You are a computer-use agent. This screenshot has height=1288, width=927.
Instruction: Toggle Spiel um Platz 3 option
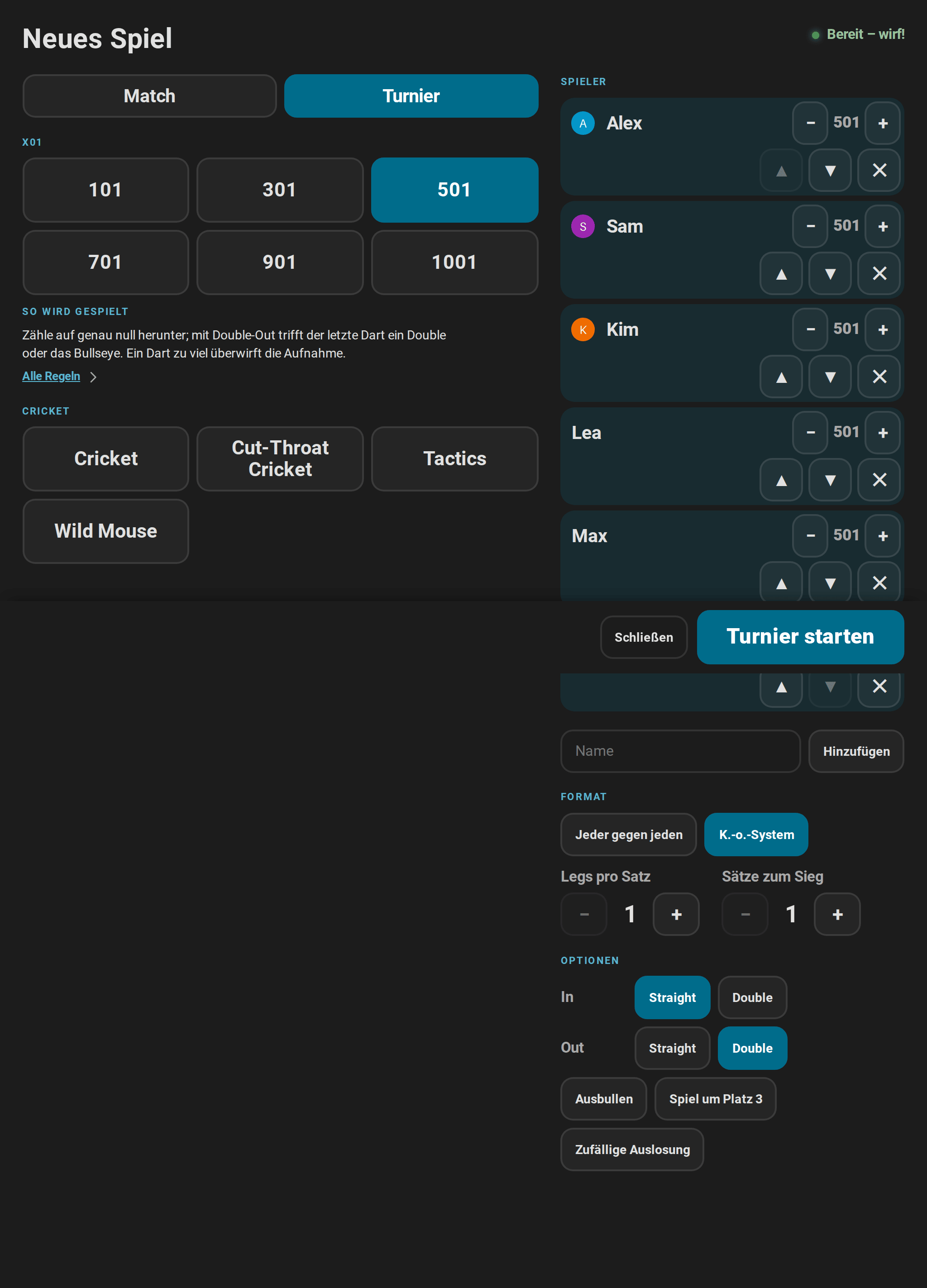(715, 1099)
